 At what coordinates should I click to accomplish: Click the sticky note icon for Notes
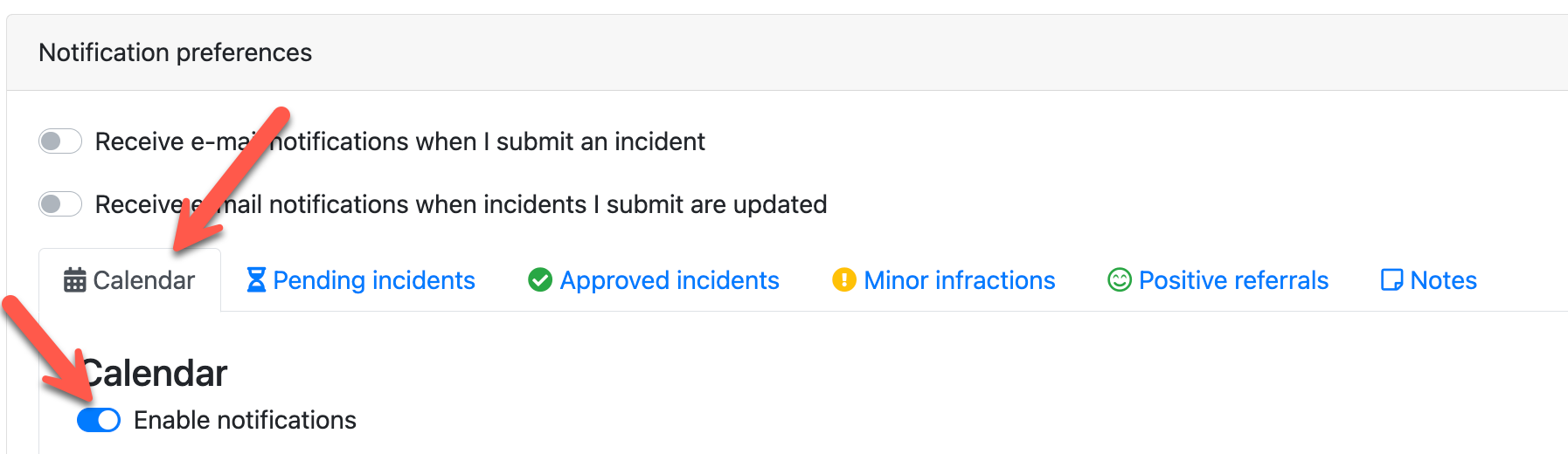point(1391,280)
